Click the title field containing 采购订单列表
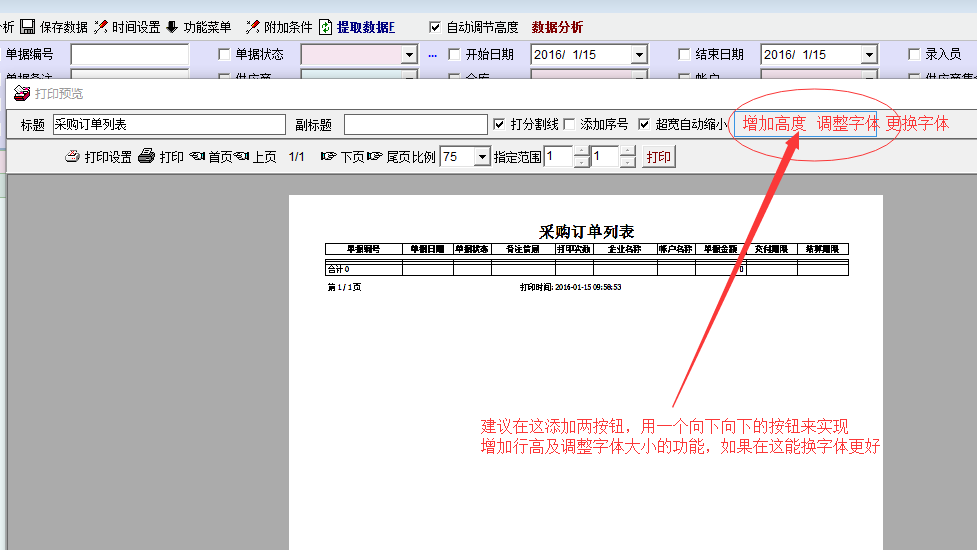977x550 pixels. pyautogui.click(x=169, y=125)
